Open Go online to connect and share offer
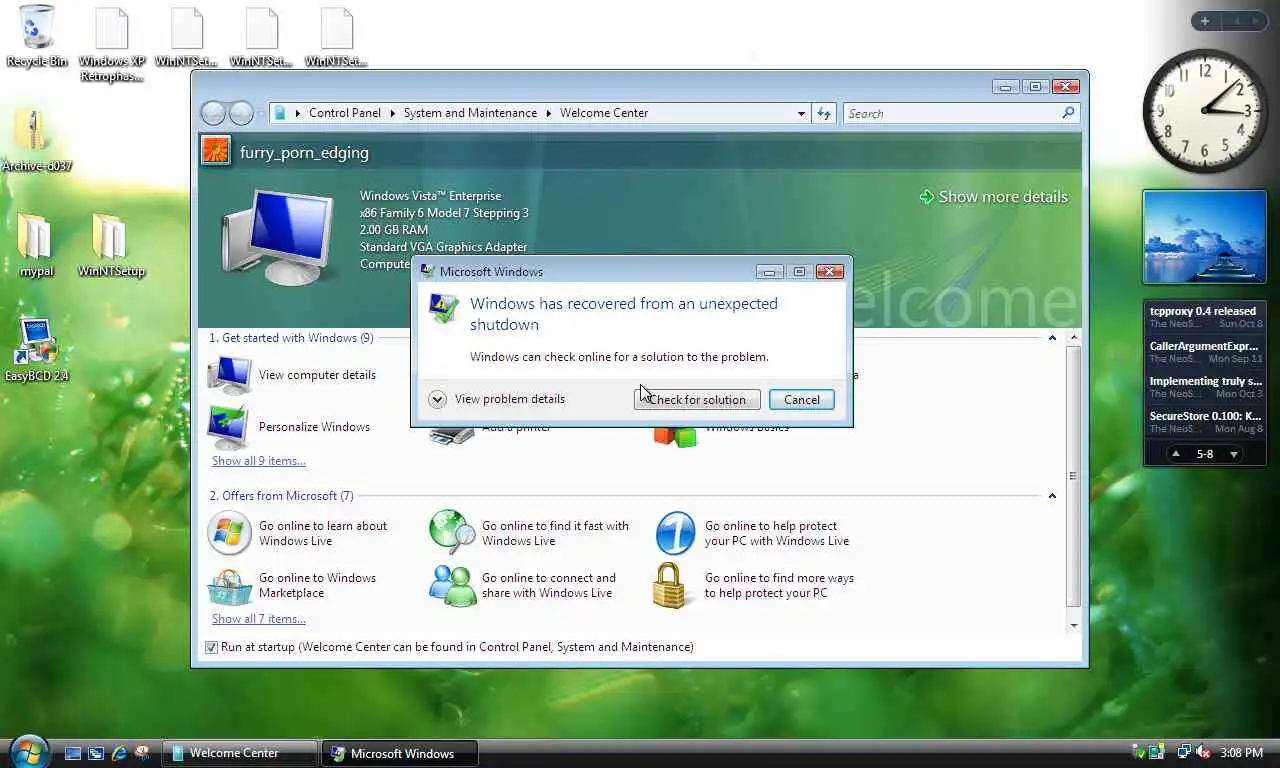This screenshot has width=1280, height=768. tap(522, 585)
